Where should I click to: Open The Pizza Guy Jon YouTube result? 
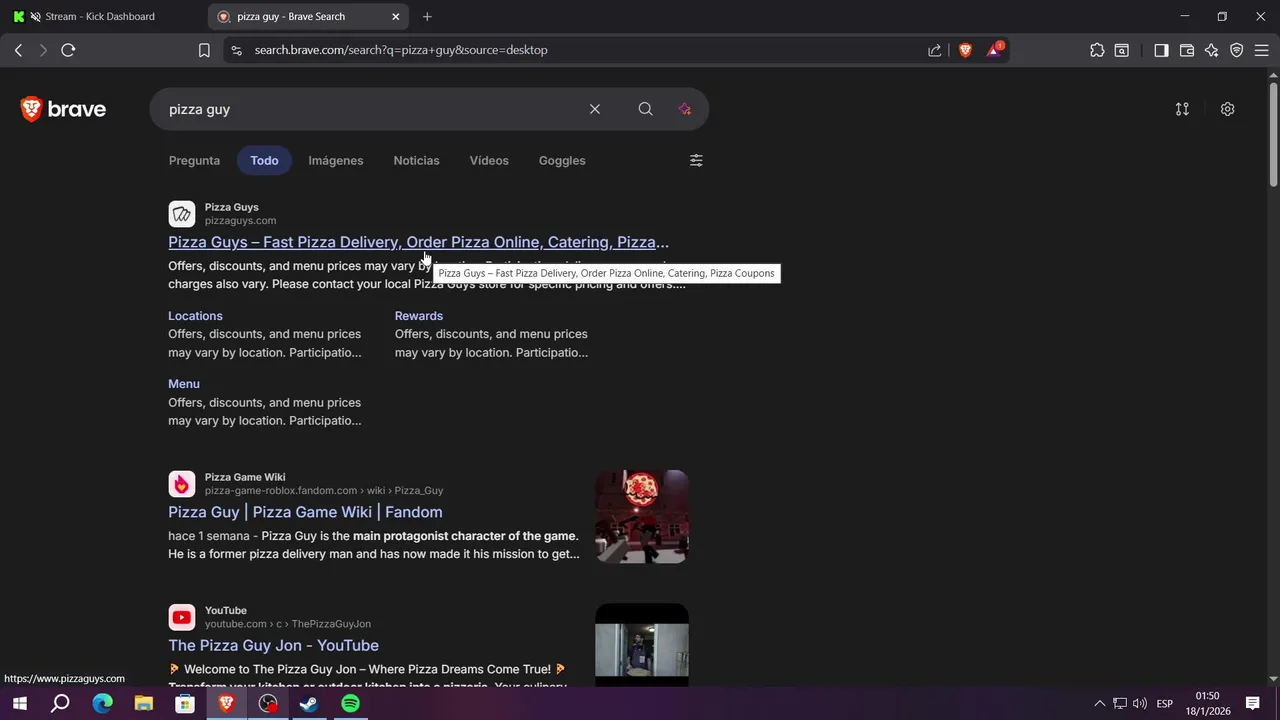(x=273, y=646)
